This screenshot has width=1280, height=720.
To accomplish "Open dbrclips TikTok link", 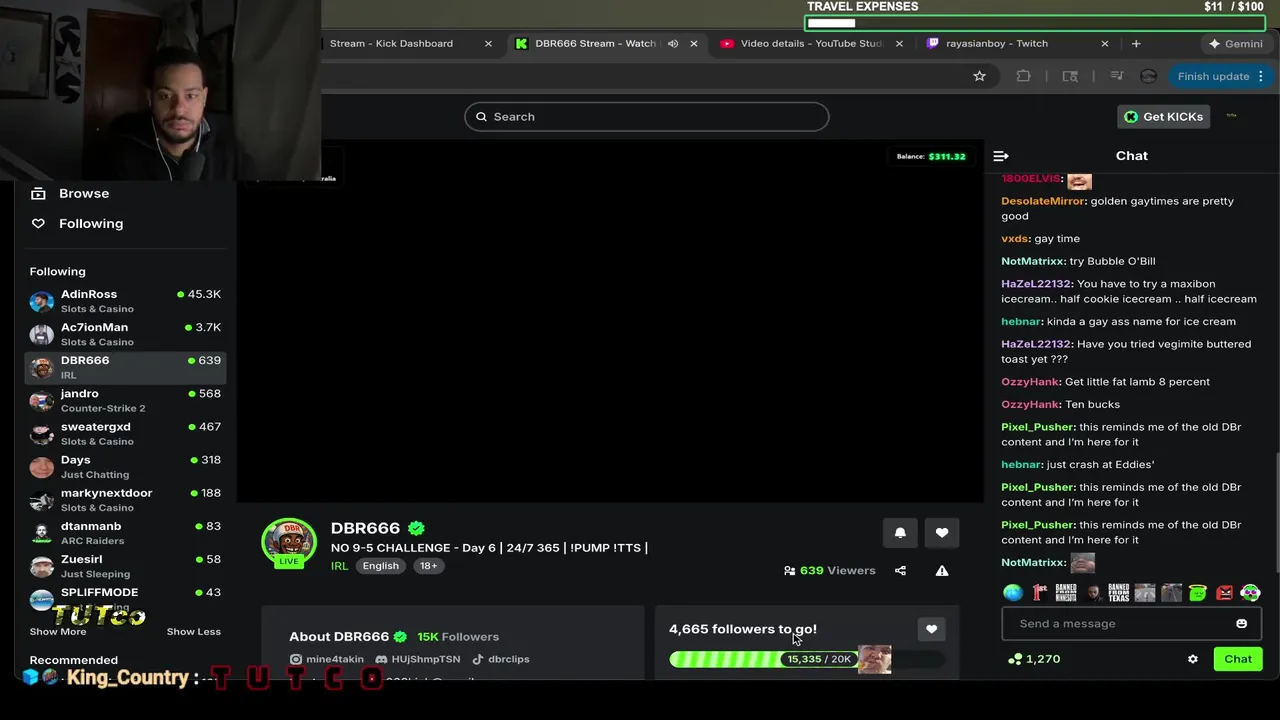I will click(500, 659).
